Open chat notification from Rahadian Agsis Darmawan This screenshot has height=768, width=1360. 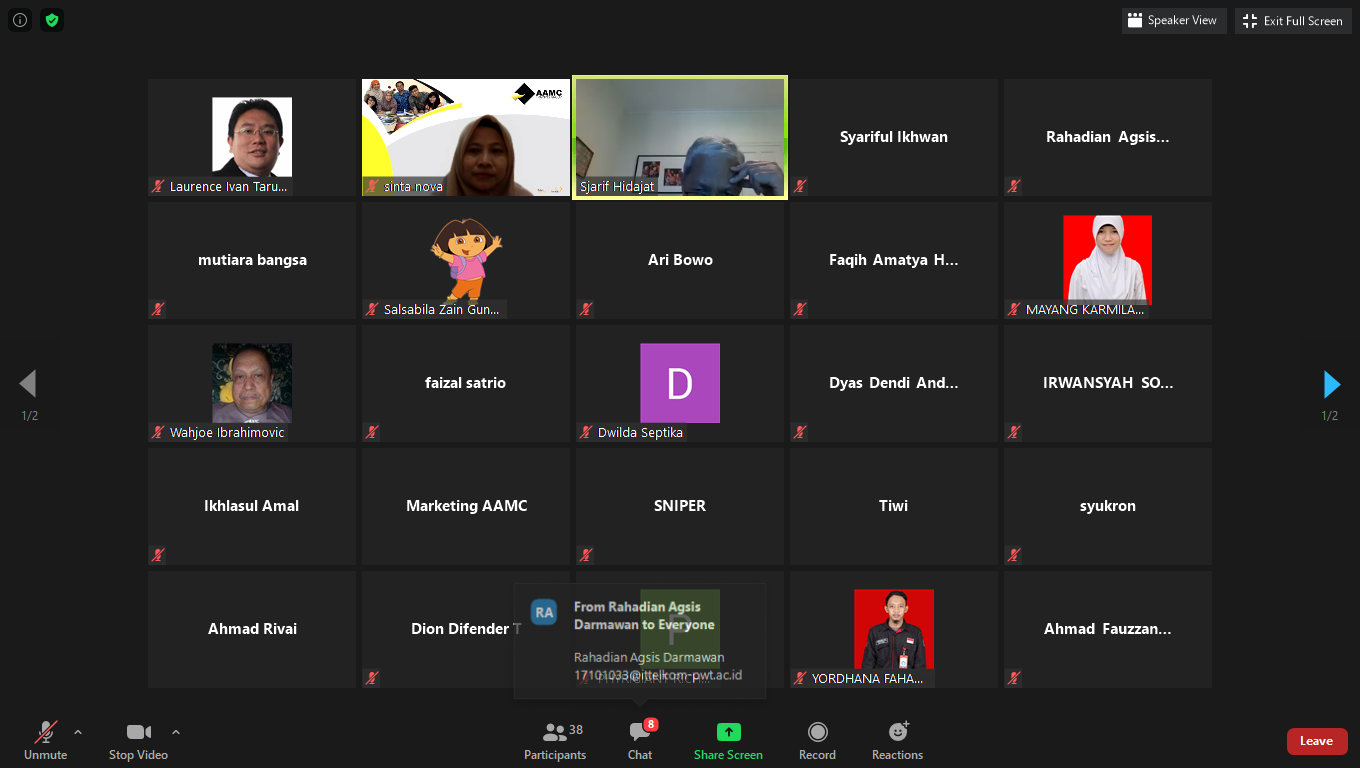pos(640,640)
